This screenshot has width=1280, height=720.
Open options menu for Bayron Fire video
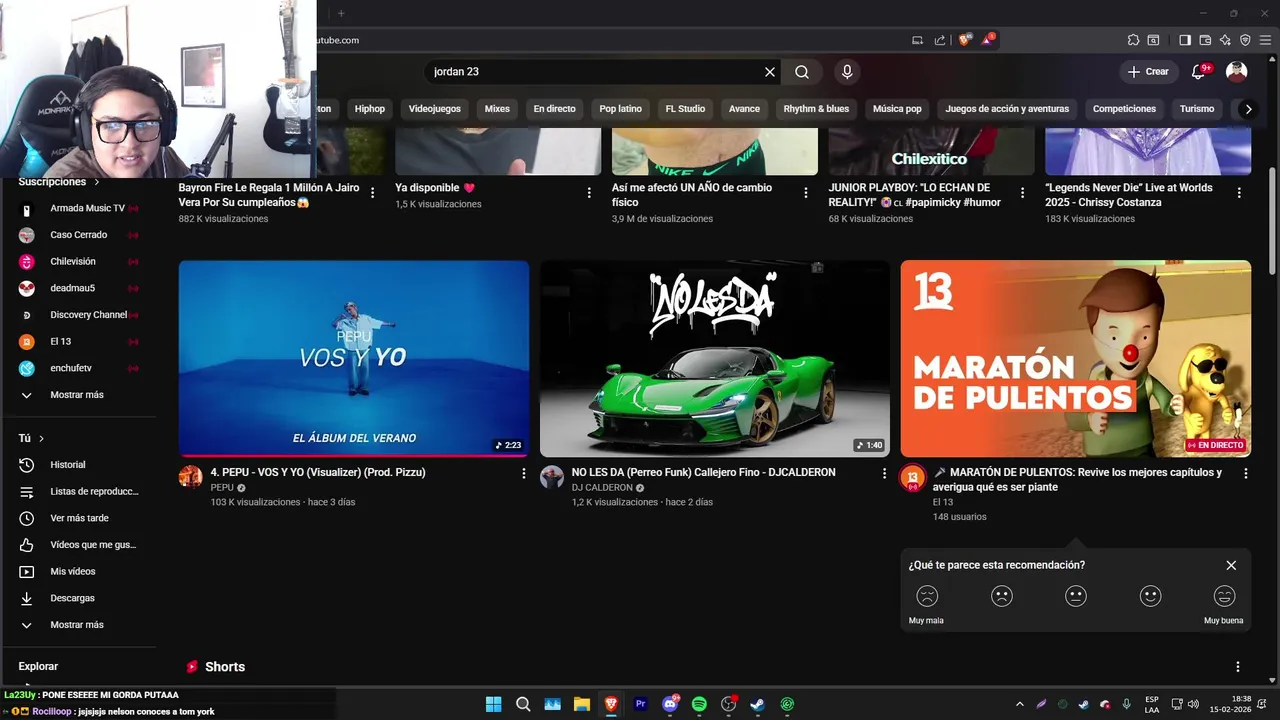(x=373, y=193)
